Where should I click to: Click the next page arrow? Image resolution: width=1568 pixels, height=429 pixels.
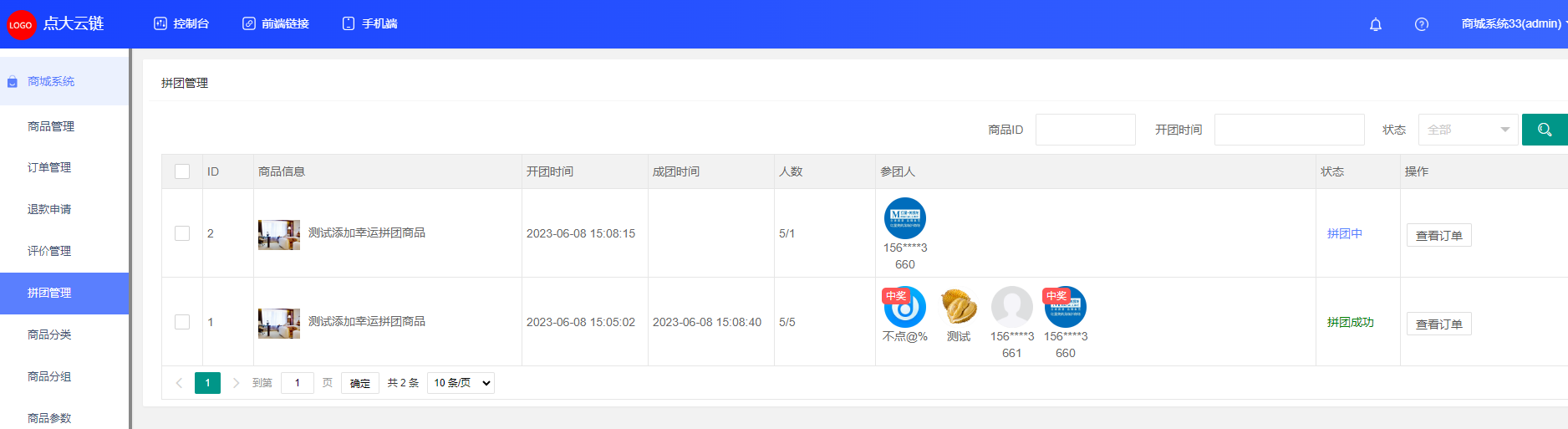click(237, 383)
